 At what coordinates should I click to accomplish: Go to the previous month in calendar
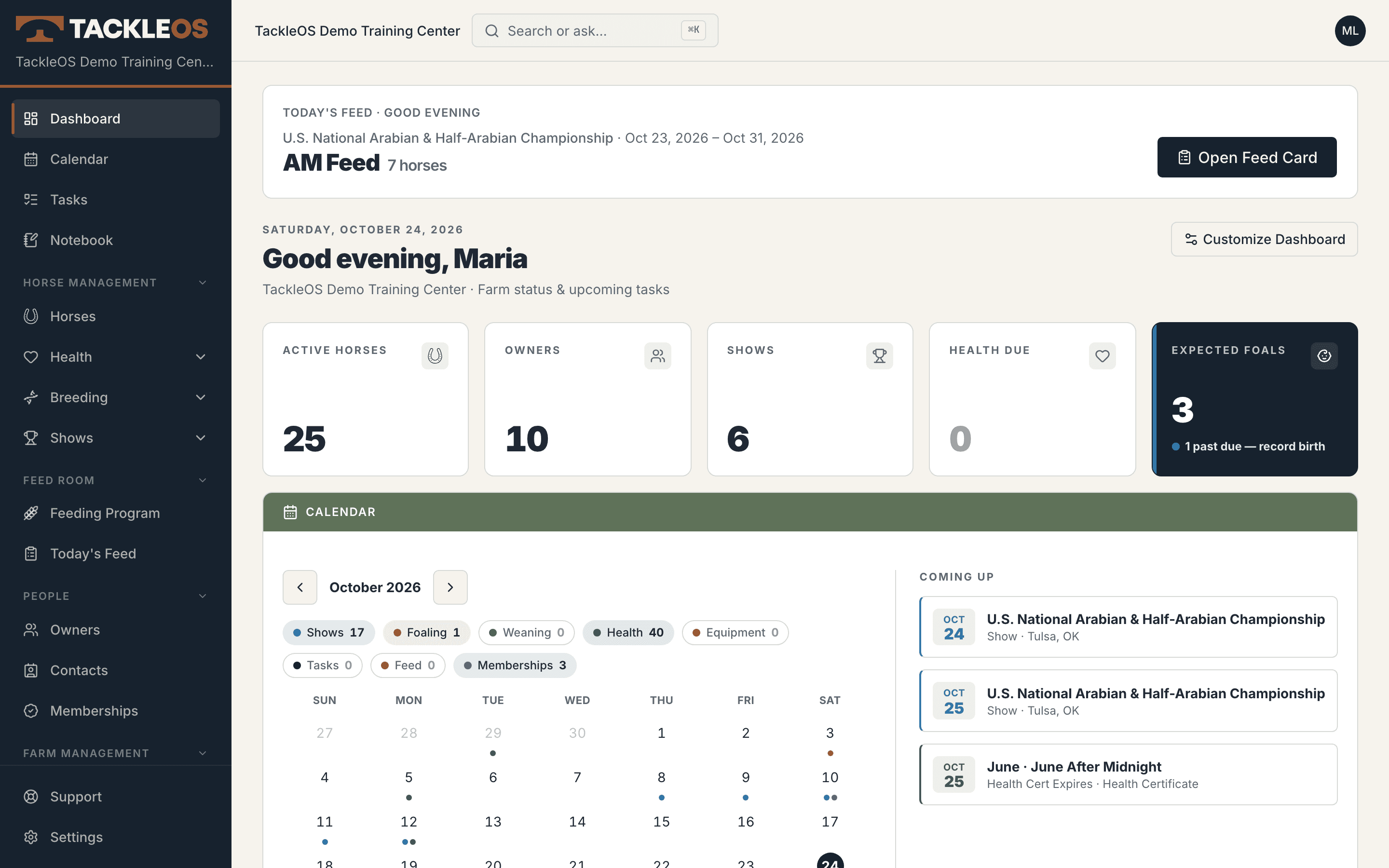[300, 587]
